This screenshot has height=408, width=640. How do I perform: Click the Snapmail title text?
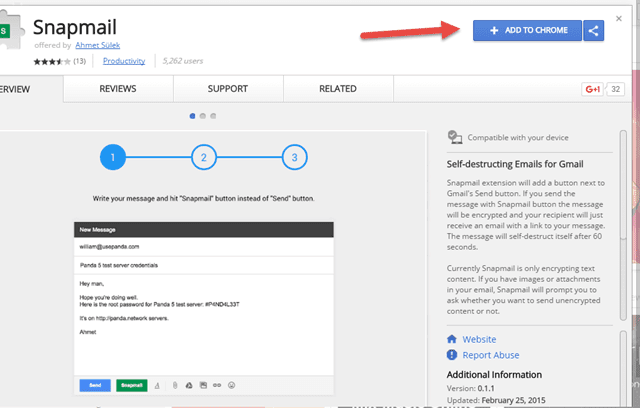[75, 27]
